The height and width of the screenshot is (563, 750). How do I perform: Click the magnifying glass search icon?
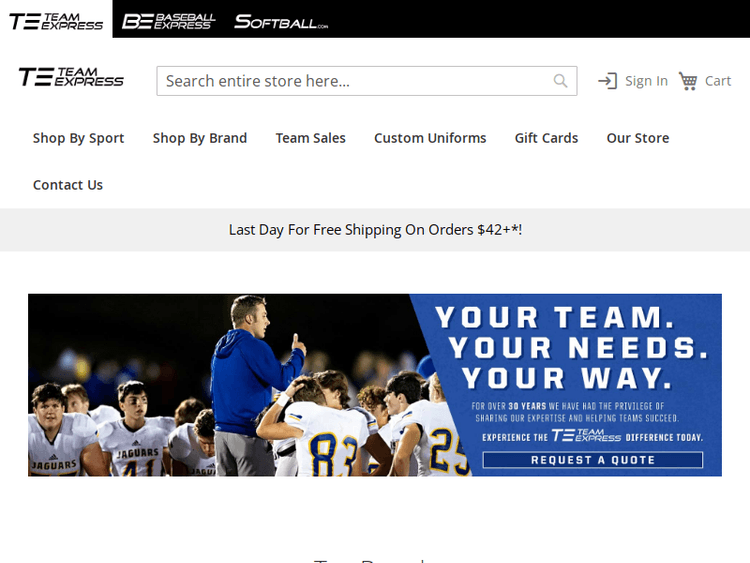(560, 81)
